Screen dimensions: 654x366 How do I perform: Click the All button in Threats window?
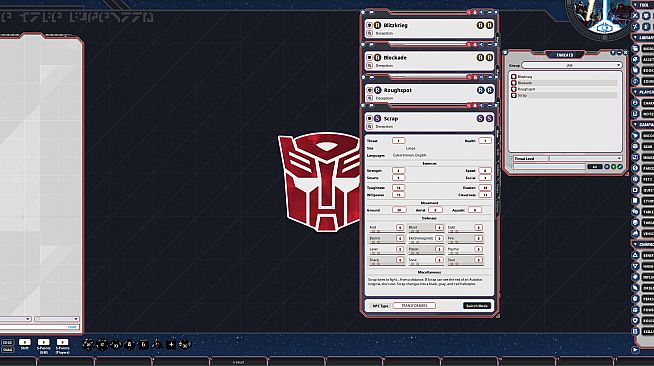point(595,167)
